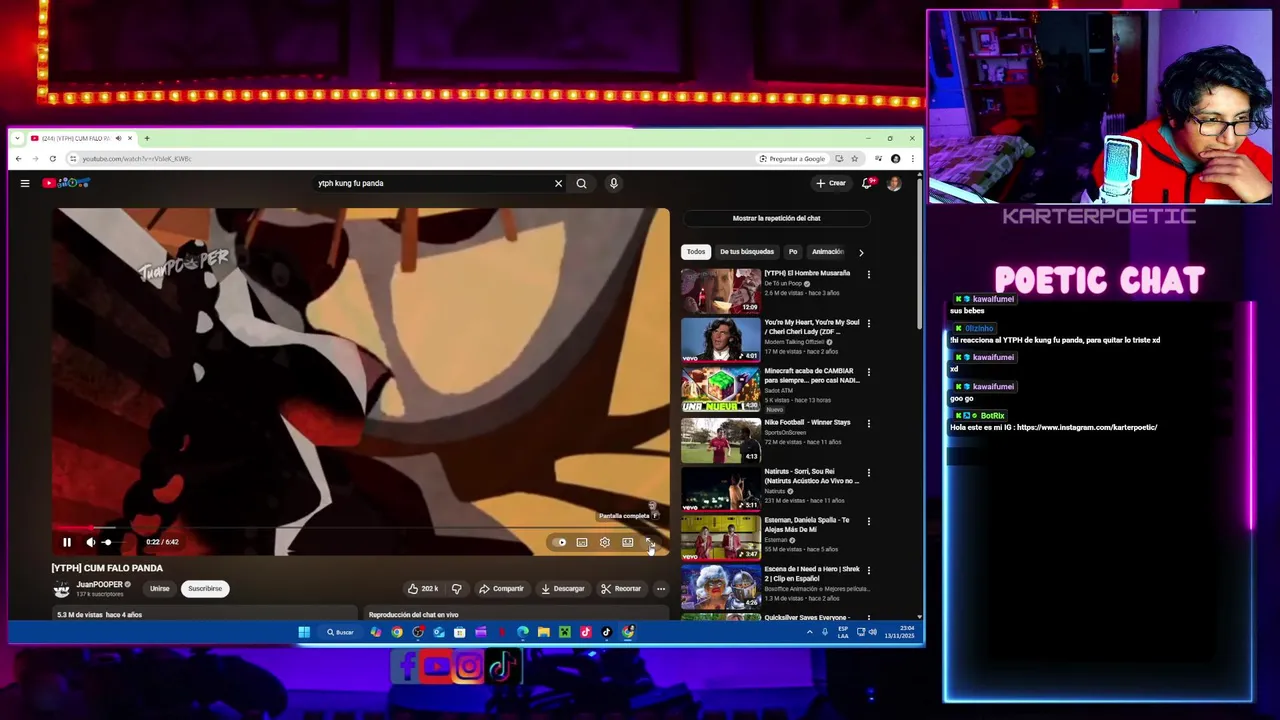Viewport: 1280px width, 720px height.
Task: Click the Descargar button
Action: coord(563,589)
